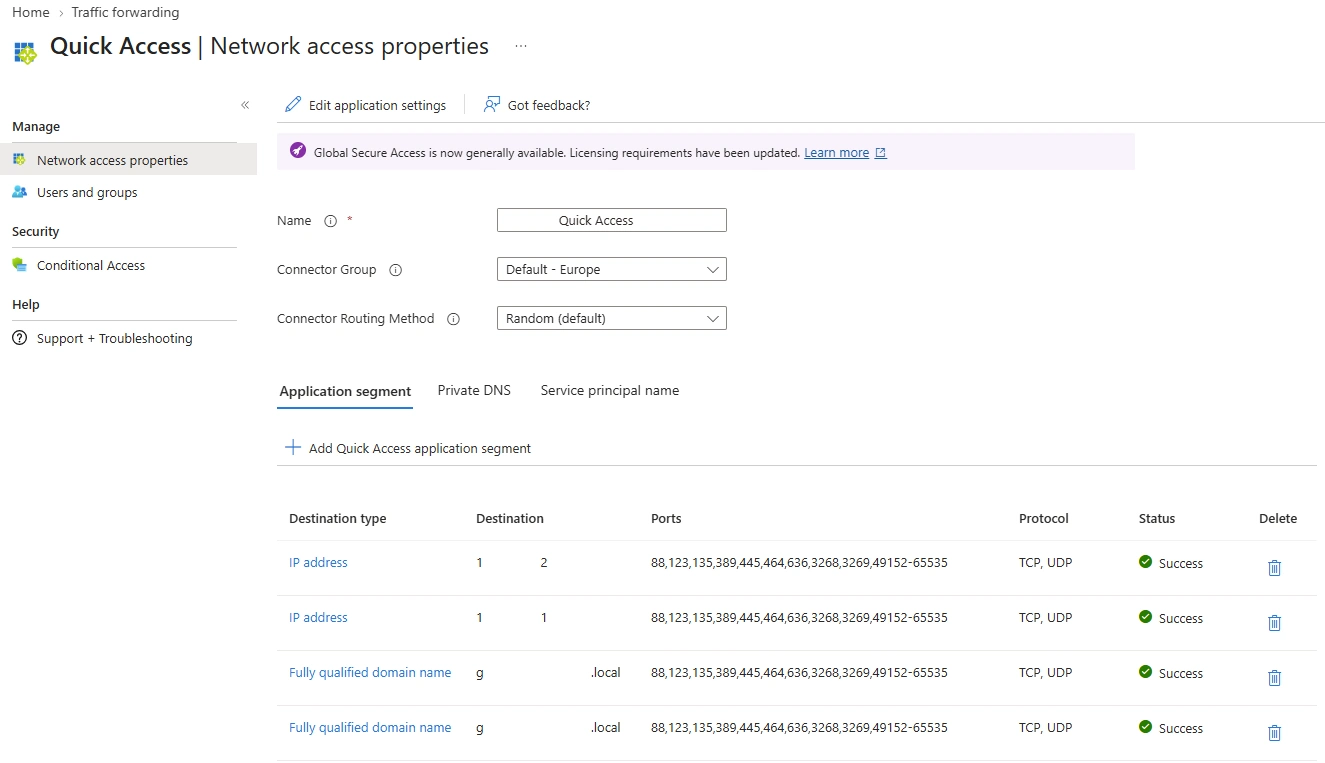Image resolution: width=1325 pixels, height=763 pixels.
Task: Click the Name input field containing Quick Access
Action: point(612,220)
